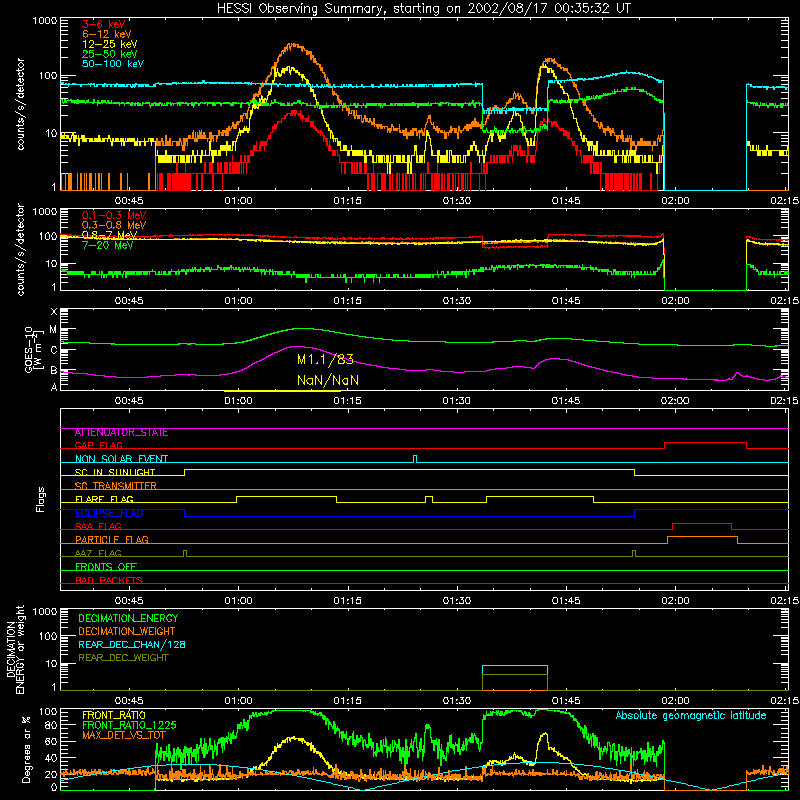Select the DECIMATION_ENERGY legend label
Screen dimensions: 800x800
click(x=128, y=618)
